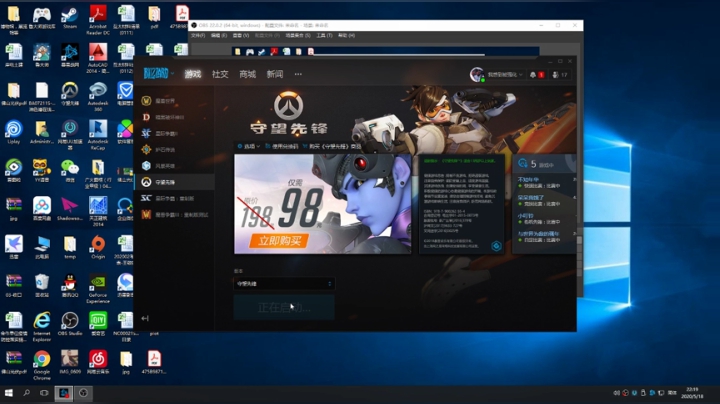Click the launching game play button
The height and width of the screenshot is (404, 720).
point(284,307)
